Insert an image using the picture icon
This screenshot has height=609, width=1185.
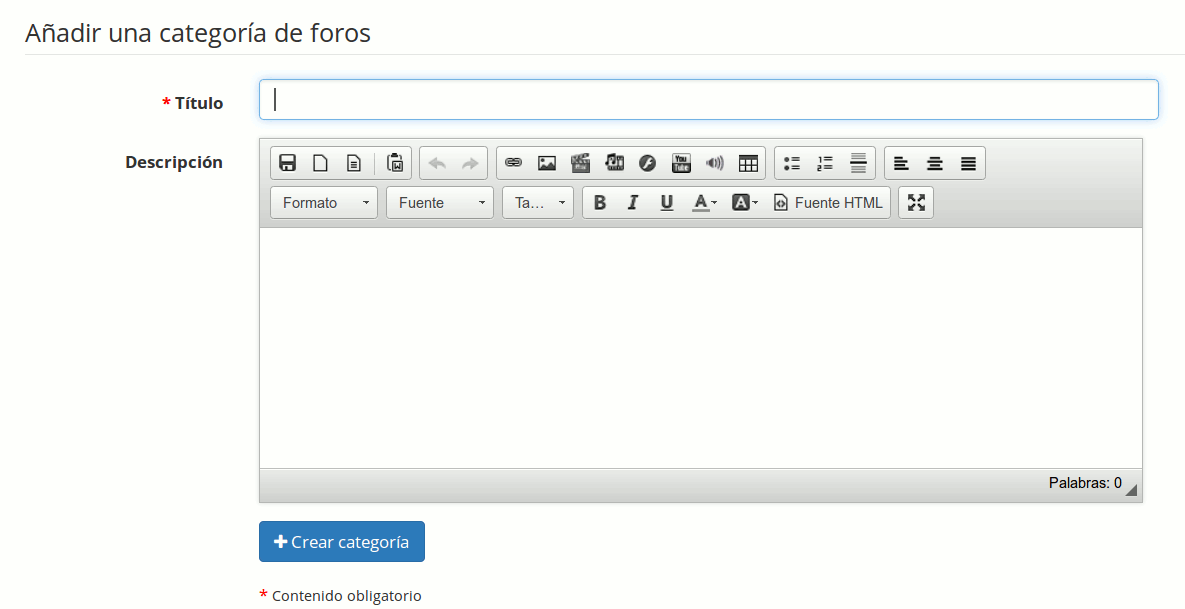click(x=547, y=163)
